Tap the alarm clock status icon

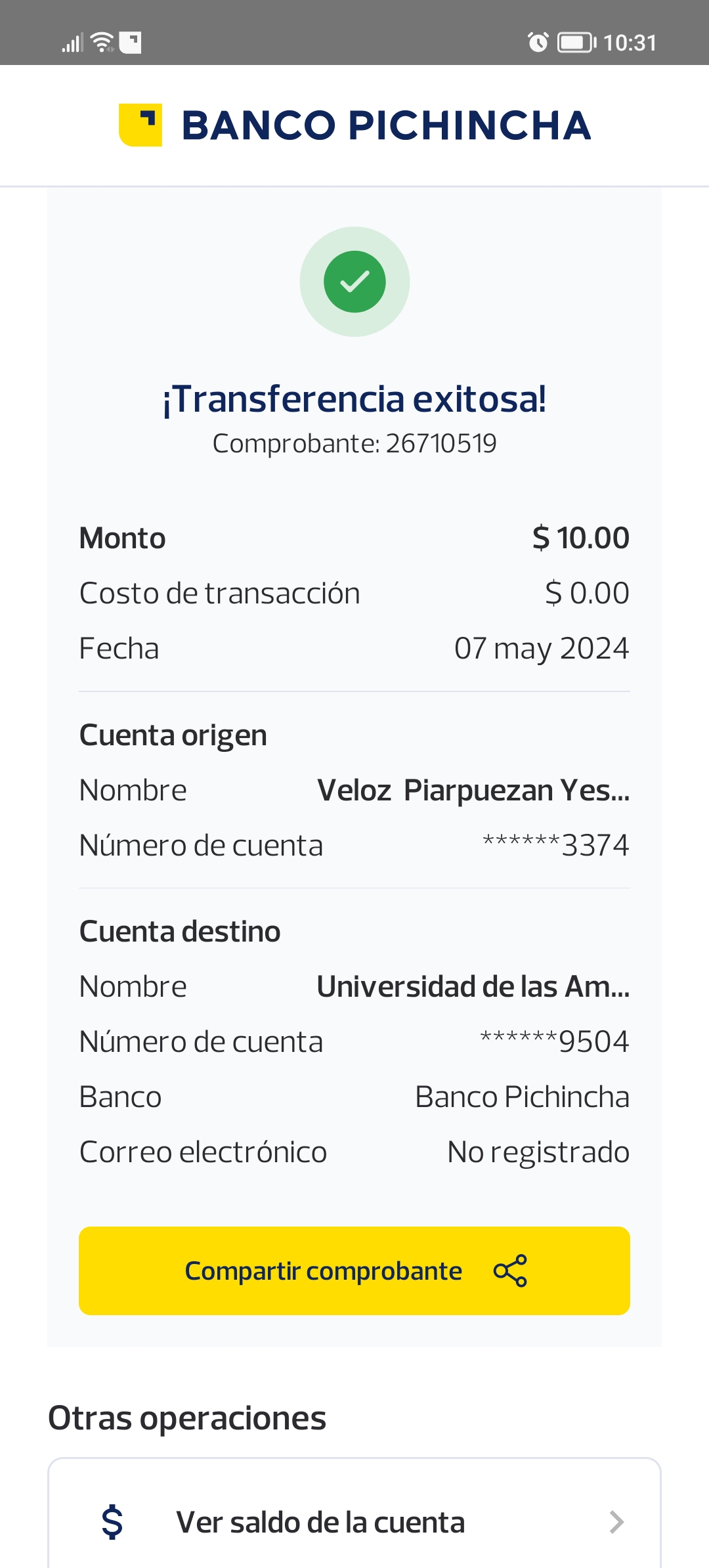[x=538, y=43]
